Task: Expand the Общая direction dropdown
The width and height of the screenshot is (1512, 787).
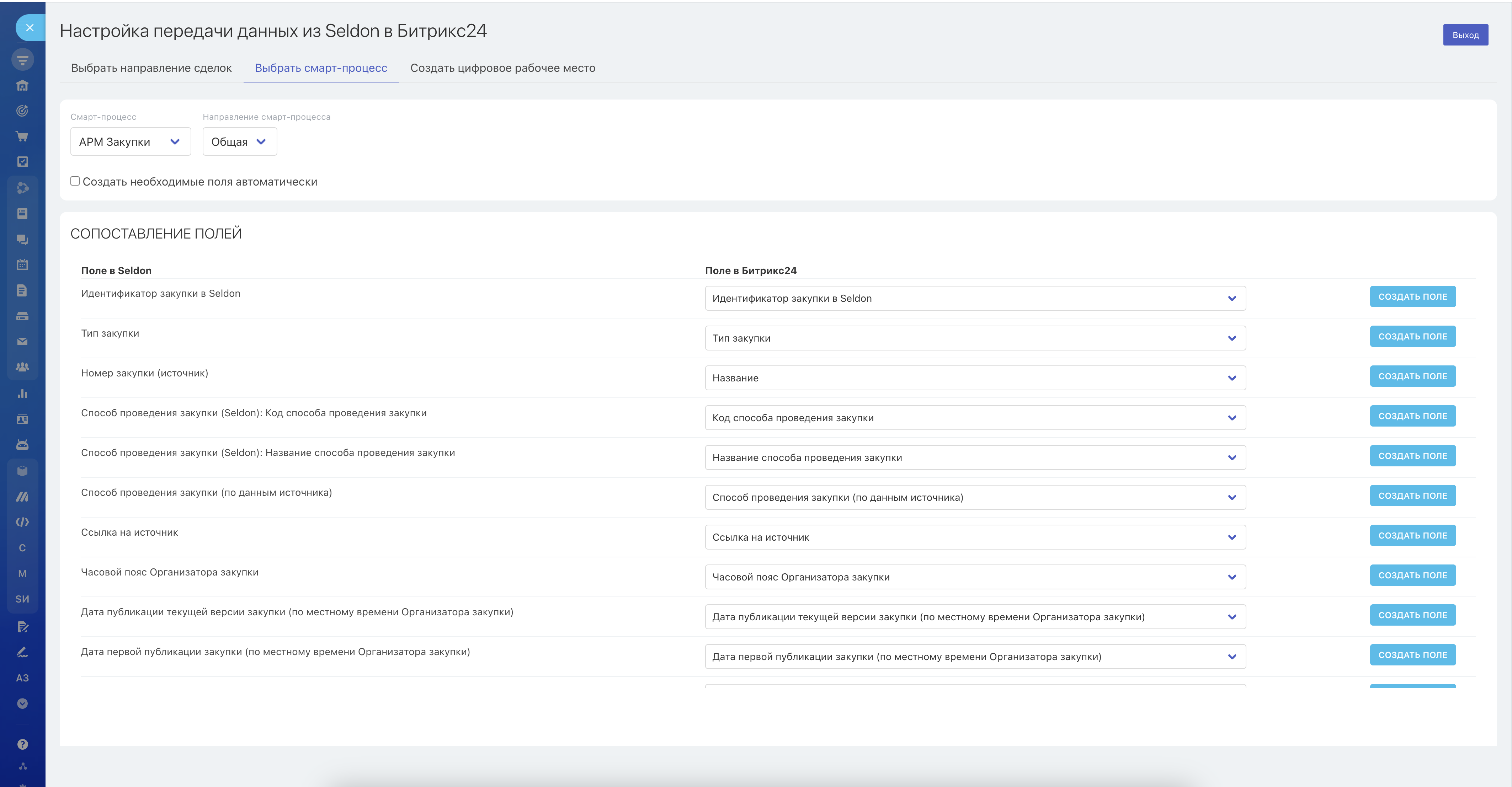Action: point(239,142)
